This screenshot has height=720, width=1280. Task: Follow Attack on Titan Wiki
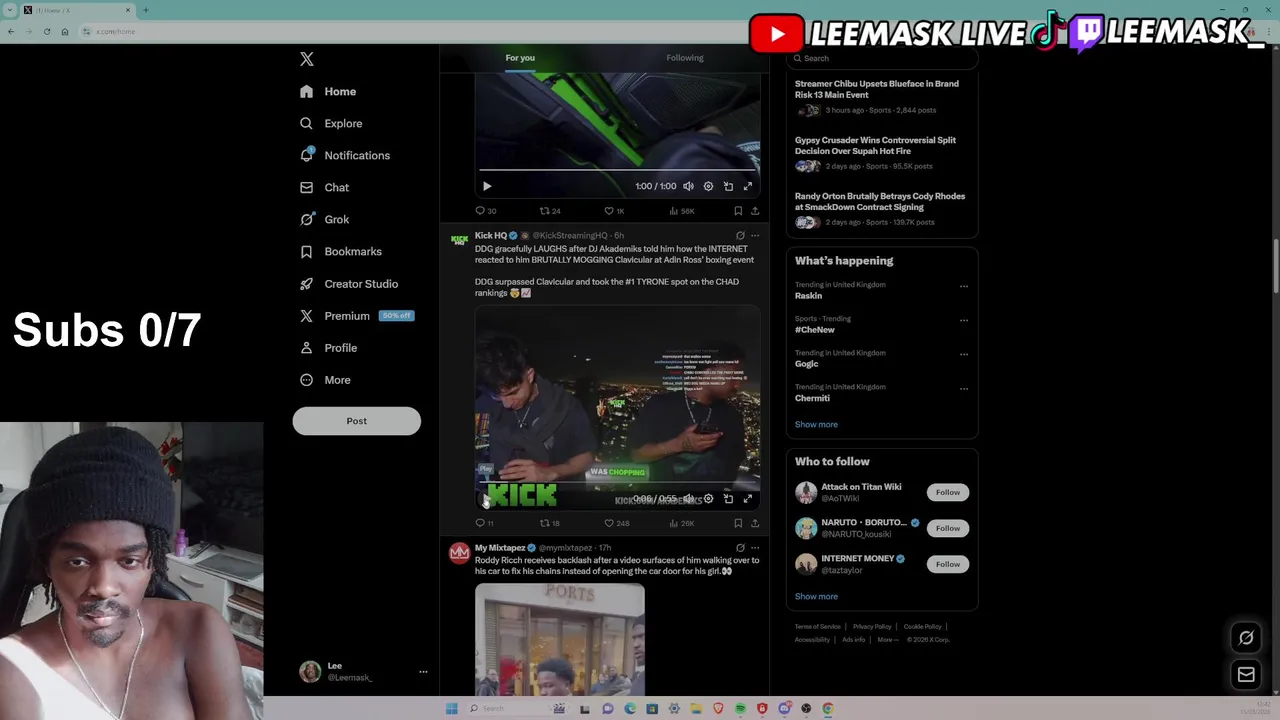click(x=948, y=492)
